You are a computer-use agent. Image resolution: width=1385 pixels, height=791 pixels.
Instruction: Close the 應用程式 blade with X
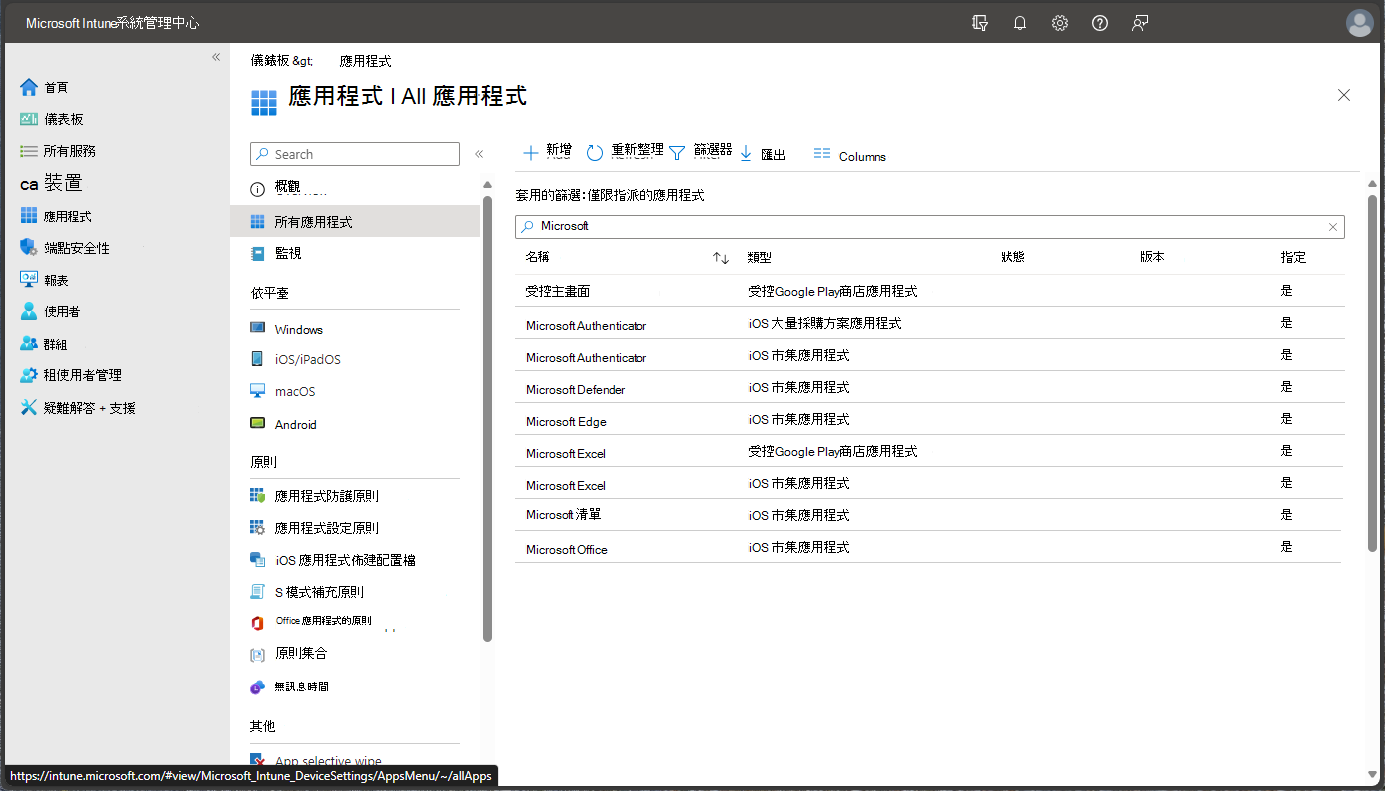coord(1344,95)
